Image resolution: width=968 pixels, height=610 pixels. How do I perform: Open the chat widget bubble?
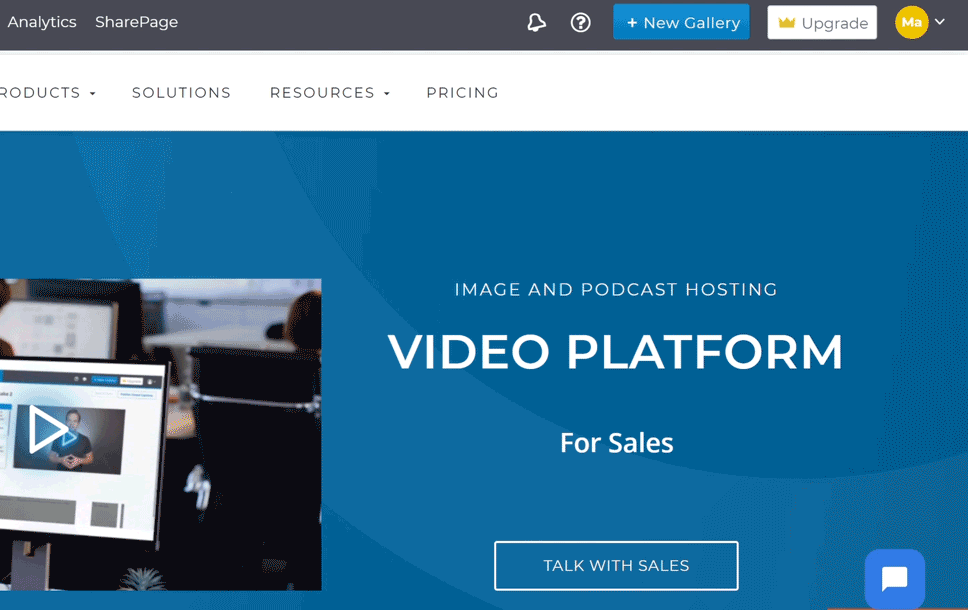tap(894, 578)
